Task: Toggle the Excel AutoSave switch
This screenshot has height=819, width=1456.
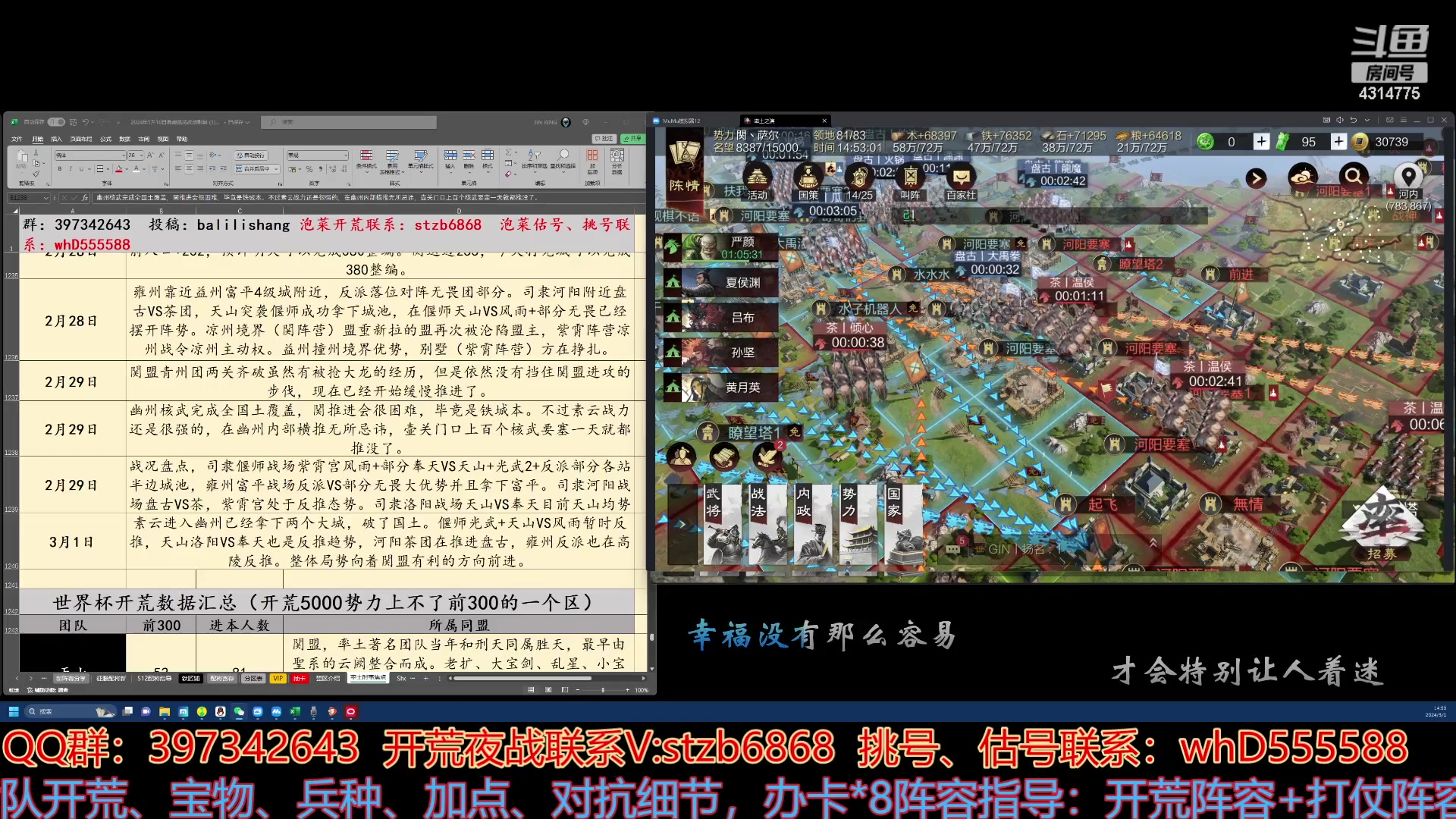Action: (x=56, y=122)
